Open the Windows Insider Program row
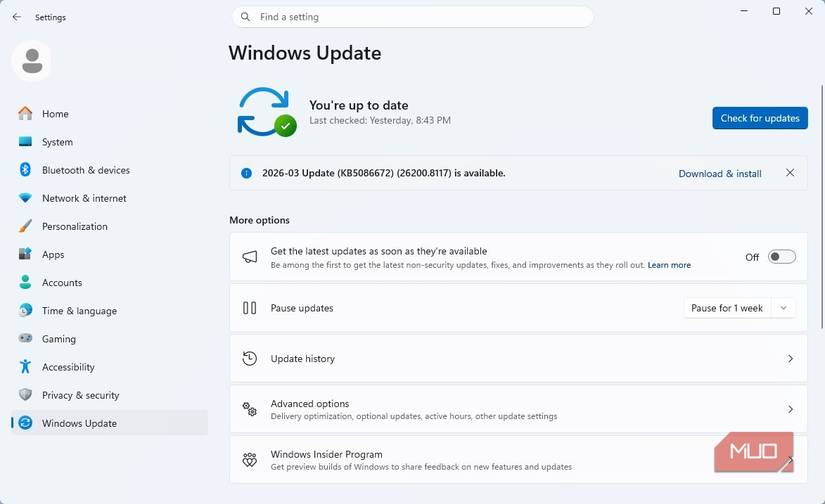The height and width of the screenshot is (504, 825). click(x=518, y=460)
